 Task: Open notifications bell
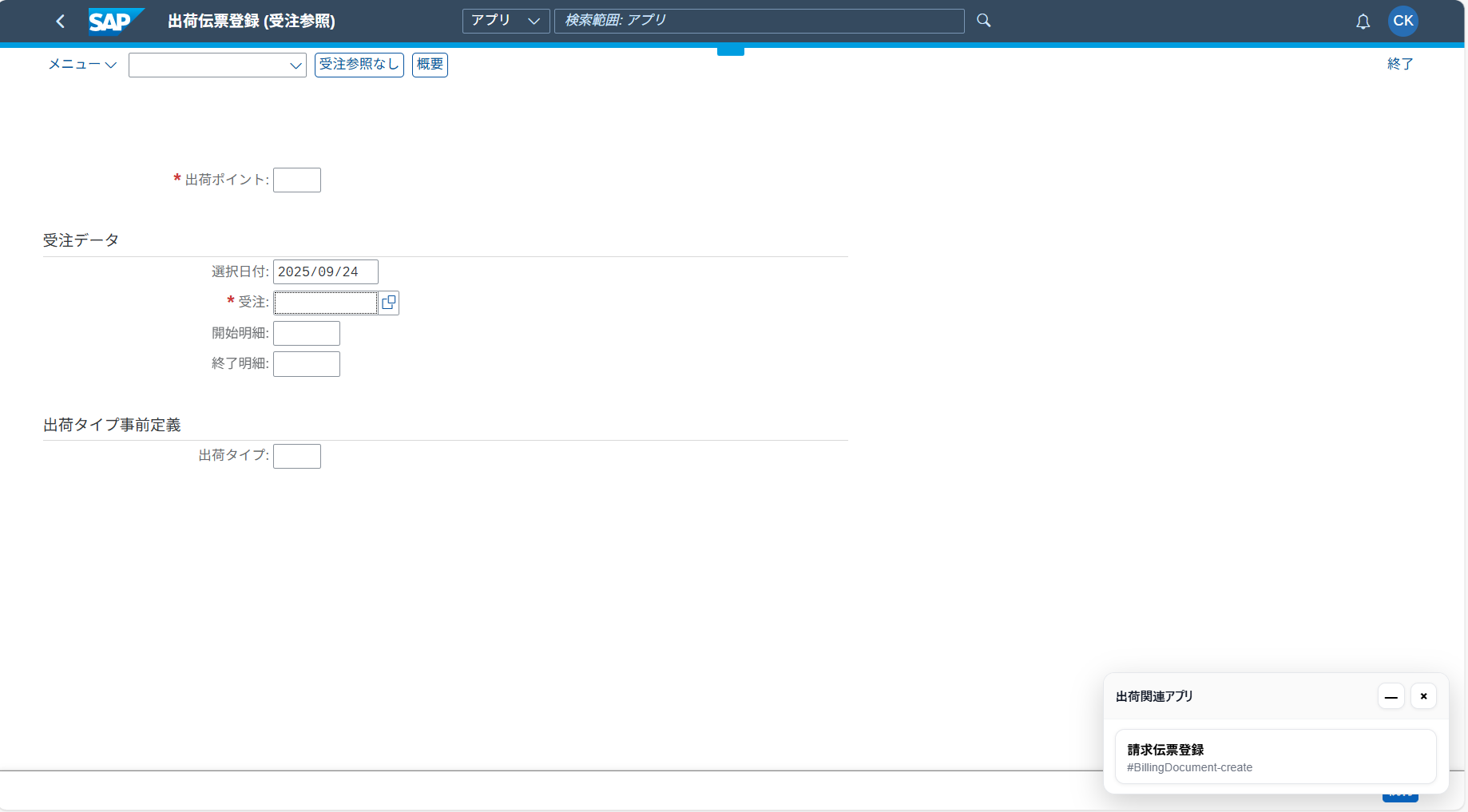coord(1363,22)
